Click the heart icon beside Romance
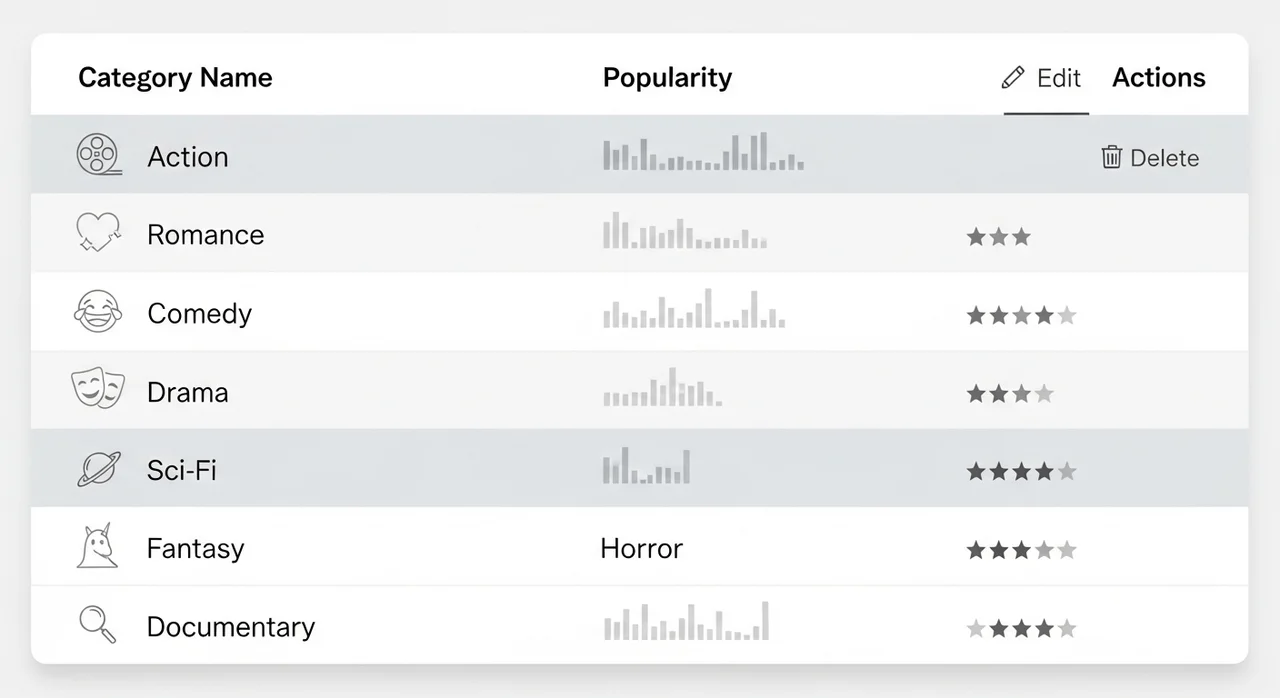The width and height of the screenshot is (1280, 698). click(98, 233)
